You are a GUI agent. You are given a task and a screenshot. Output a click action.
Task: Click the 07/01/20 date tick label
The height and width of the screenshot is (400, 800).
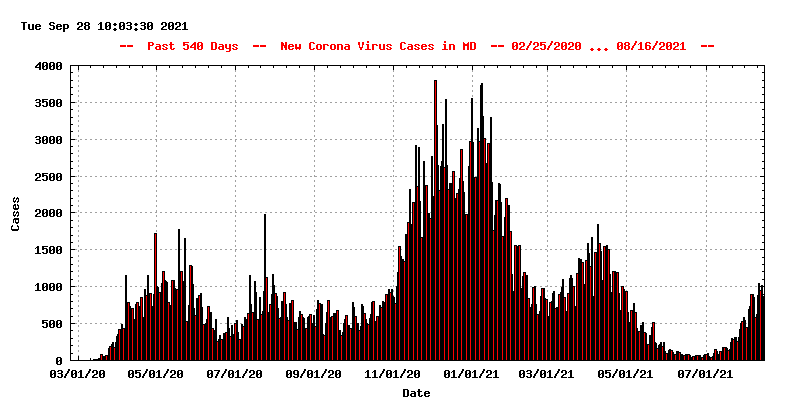click(235, 374)
